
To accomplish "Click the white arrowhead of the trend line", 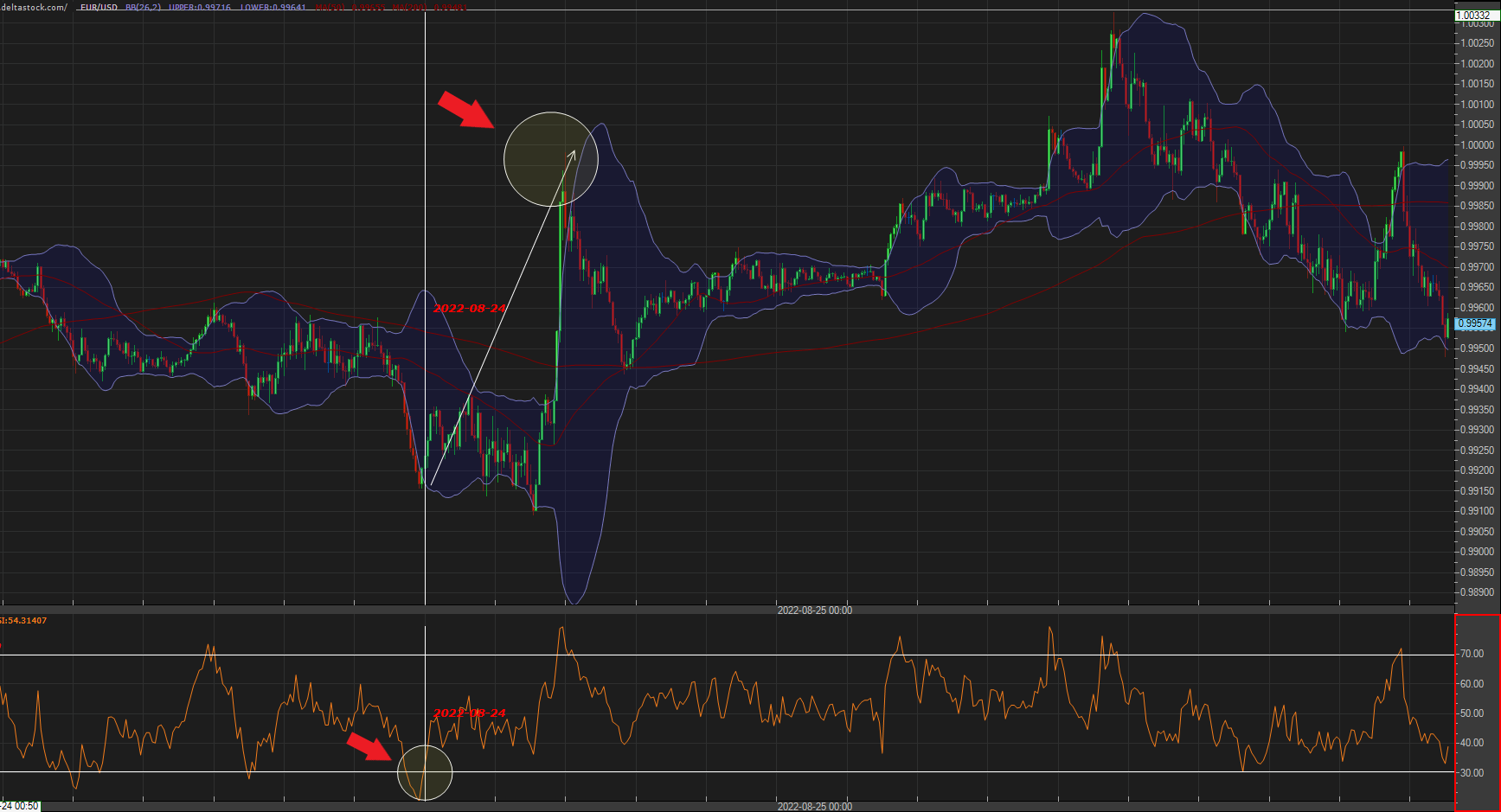I will click(572, 156).
